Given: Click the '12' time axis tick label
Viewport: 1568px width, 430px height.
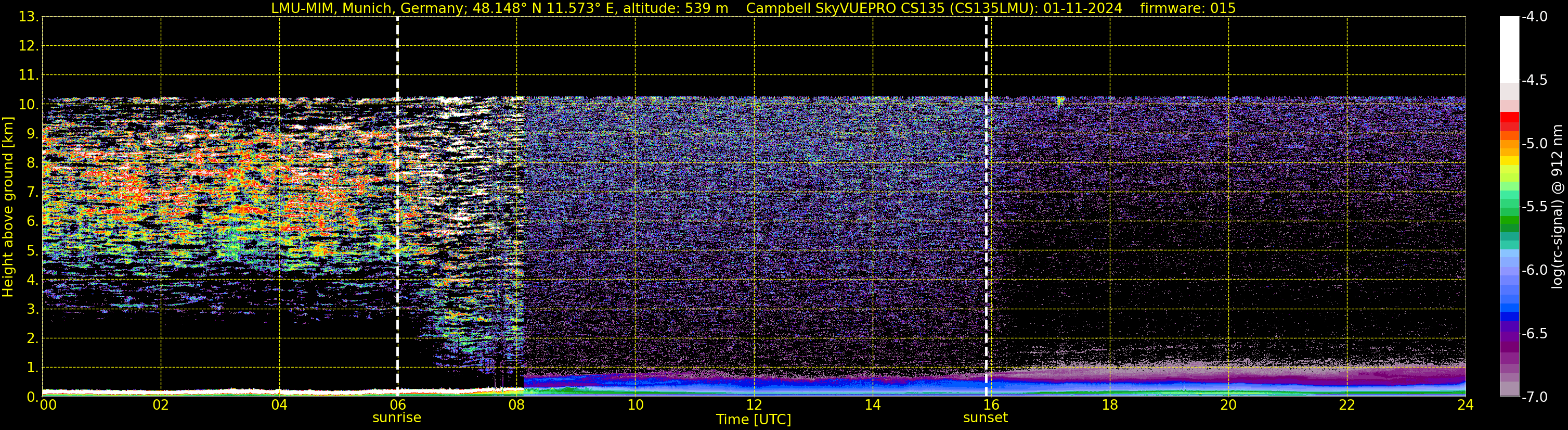Looking at the screenshot, I should pos(754,405).
